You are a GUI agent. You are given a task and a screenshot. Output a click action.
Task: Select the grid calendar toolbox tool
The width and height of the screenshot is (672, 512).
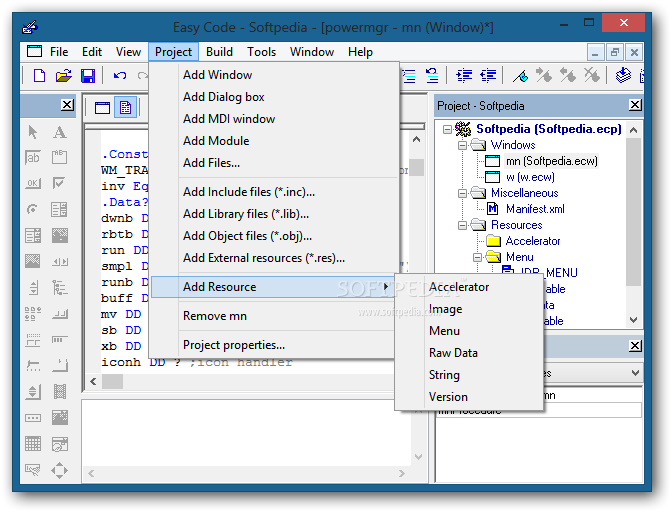(x=33, y=444)
